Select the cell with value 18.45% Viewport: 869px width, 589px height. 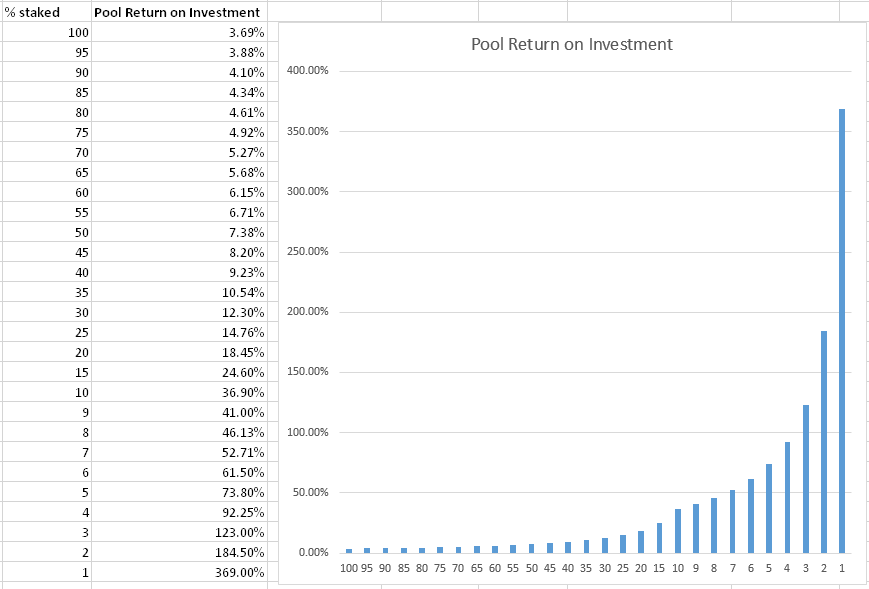pyautogui.click(x=180, y=352)
